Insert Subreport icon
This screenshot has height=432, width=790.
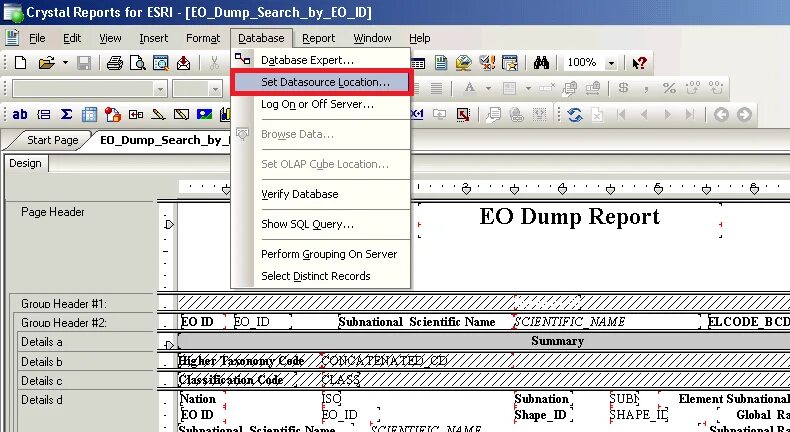136,115
